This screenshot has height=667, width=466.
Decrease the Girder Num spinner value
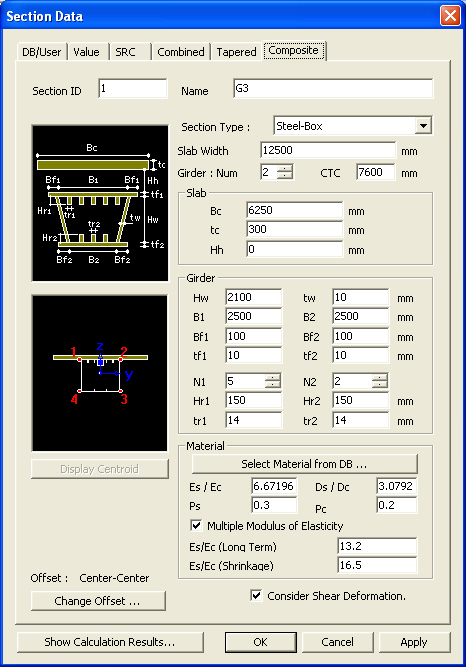285,176
